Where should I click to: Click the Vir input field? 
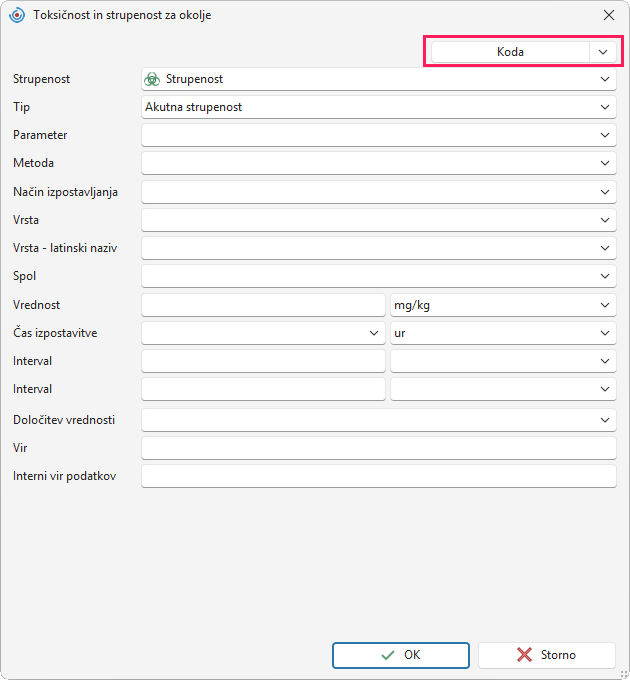tap(379, 448)
